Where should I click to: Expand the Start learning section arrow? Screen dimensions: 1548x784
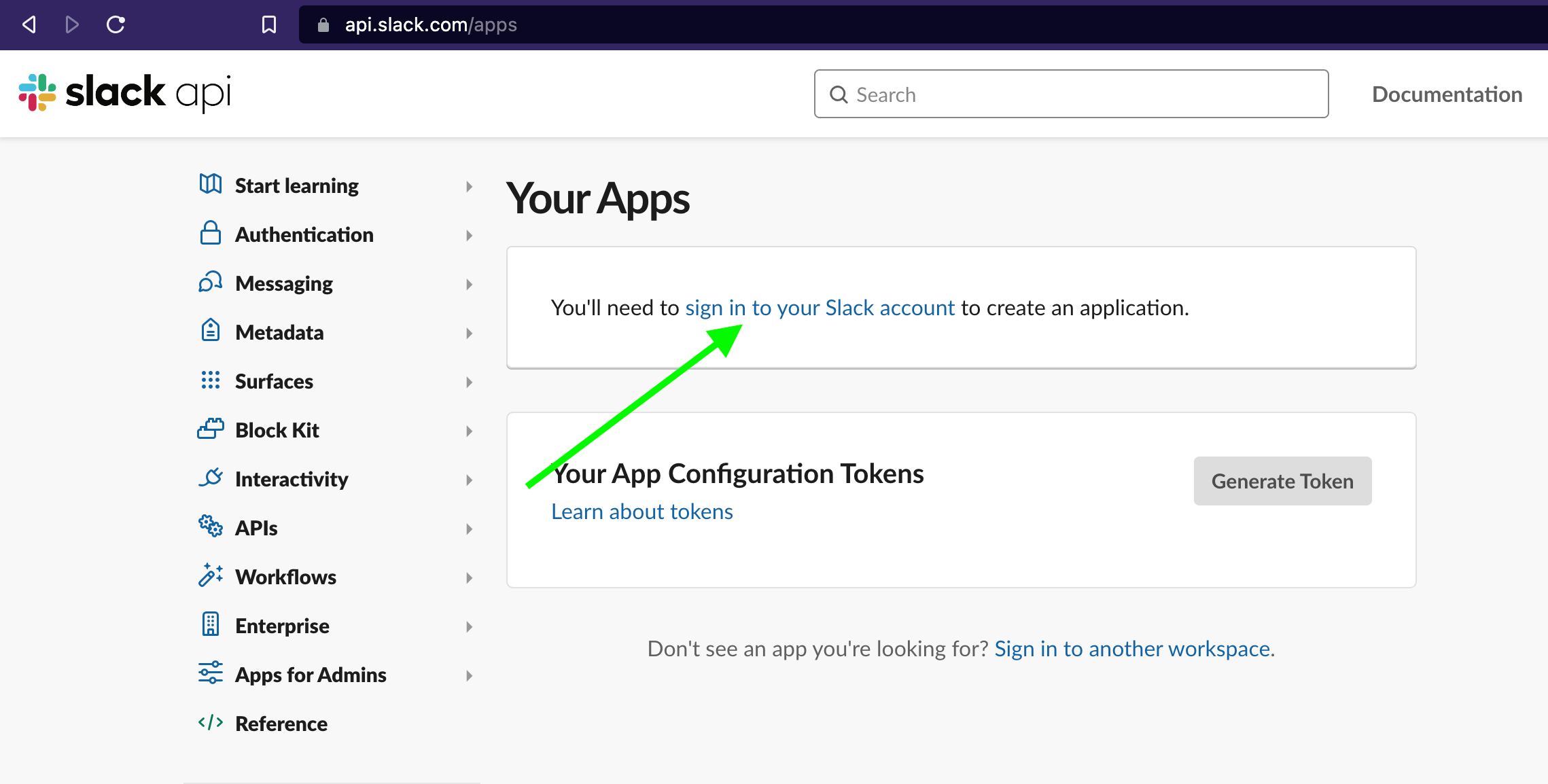469,186
